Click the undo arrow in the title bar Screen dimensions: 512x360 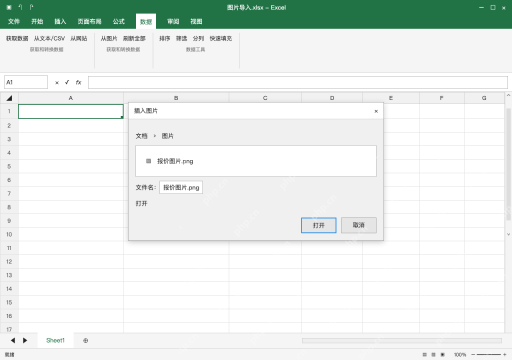(x=20, y=7)
